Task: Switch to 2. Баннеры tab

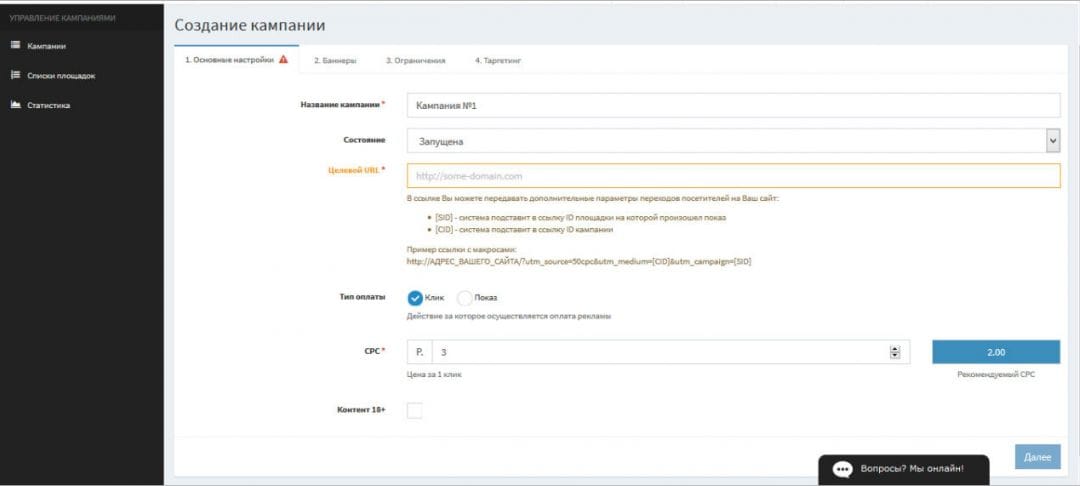Action: (x=335, y=61)
